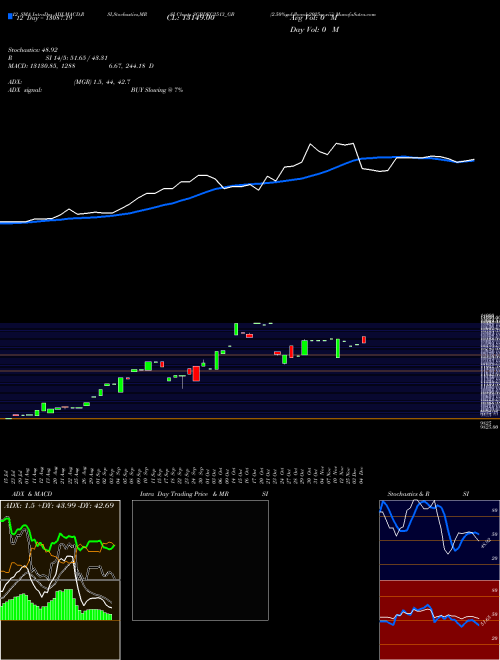Screen dimensions: 500x660
Task: Click the 'SI 14/5: 51.65 / 48.31' reading
Action: pyautogui.click(x=78, y=59)
